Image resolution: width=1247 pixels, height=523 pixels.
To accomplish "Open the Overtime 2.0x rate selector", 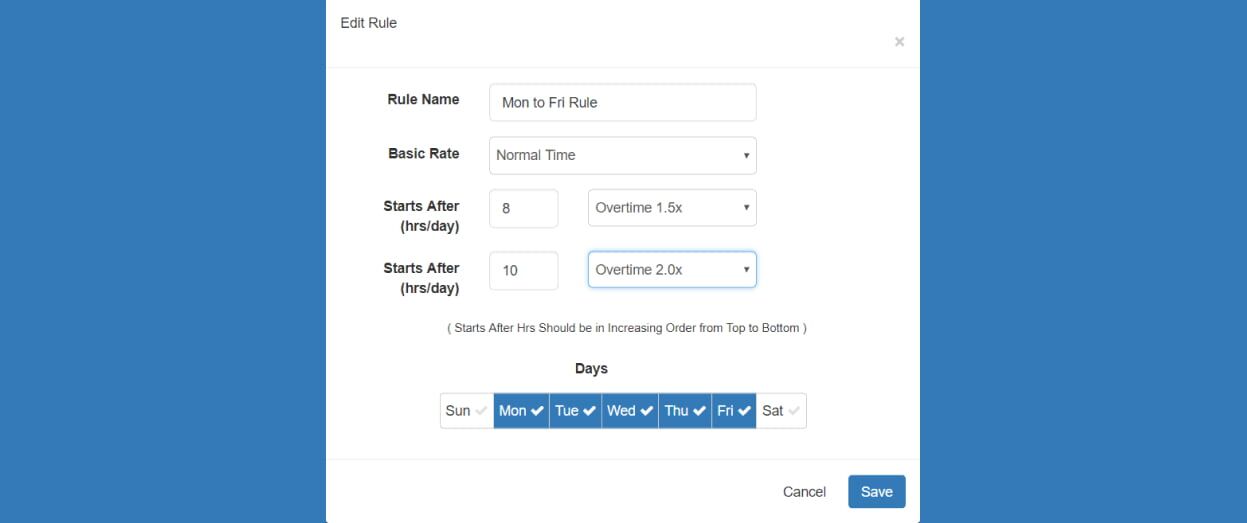I will pos(671,270).
